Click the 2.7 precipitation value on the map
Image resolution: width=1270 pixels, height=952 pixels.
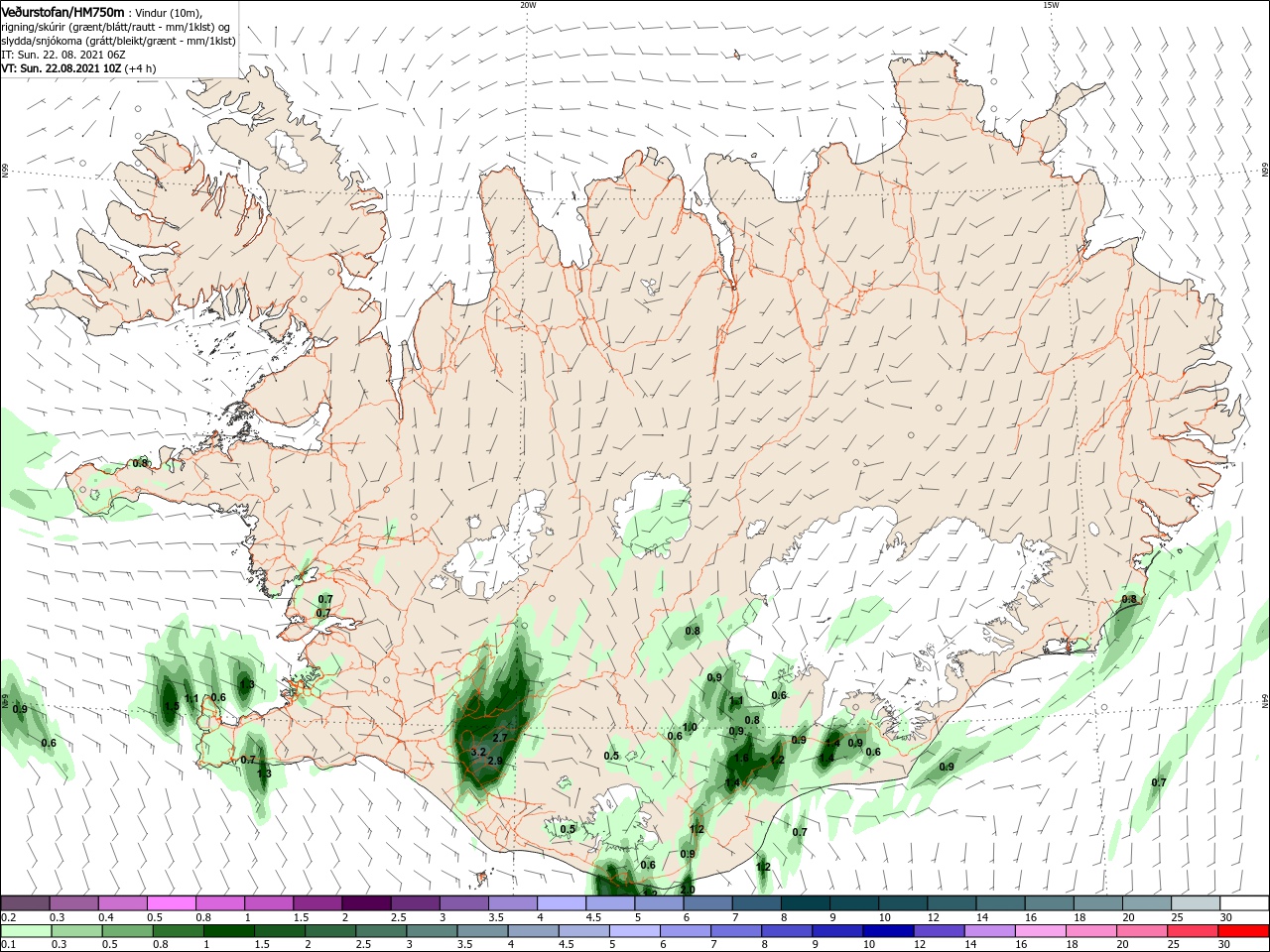click(500, 738)
